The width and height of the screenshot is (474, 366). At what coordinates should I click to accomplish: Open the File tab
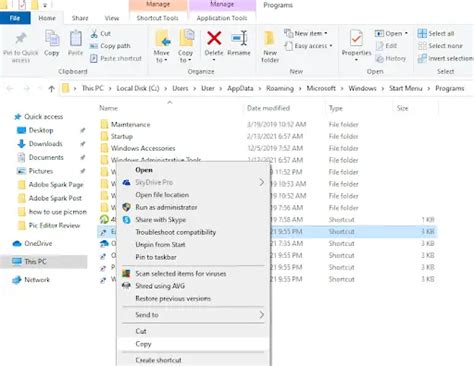[x=15, y=18]
